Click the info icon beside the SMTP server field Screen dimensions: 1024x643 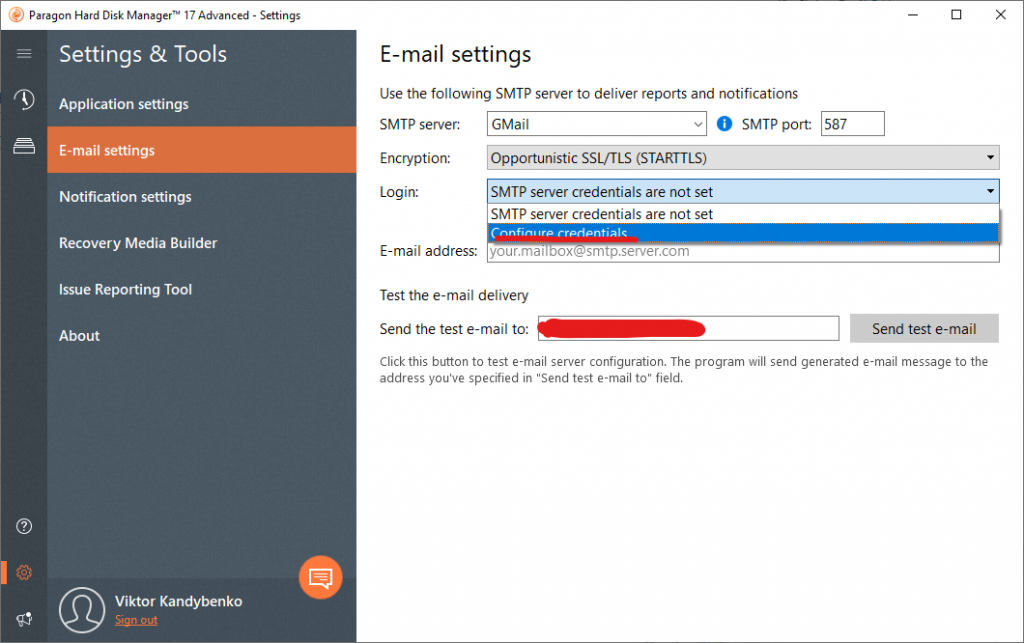click(x=723, y=124)
